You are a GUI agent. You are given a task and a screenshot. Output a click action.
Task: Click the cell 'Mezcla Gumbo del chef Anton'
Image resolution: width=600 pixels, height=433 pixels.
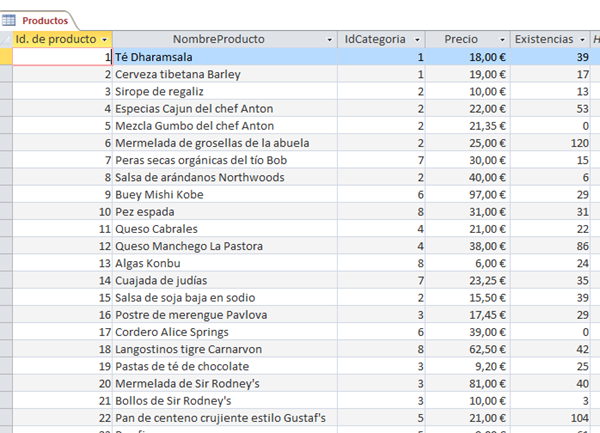[225, 126]
